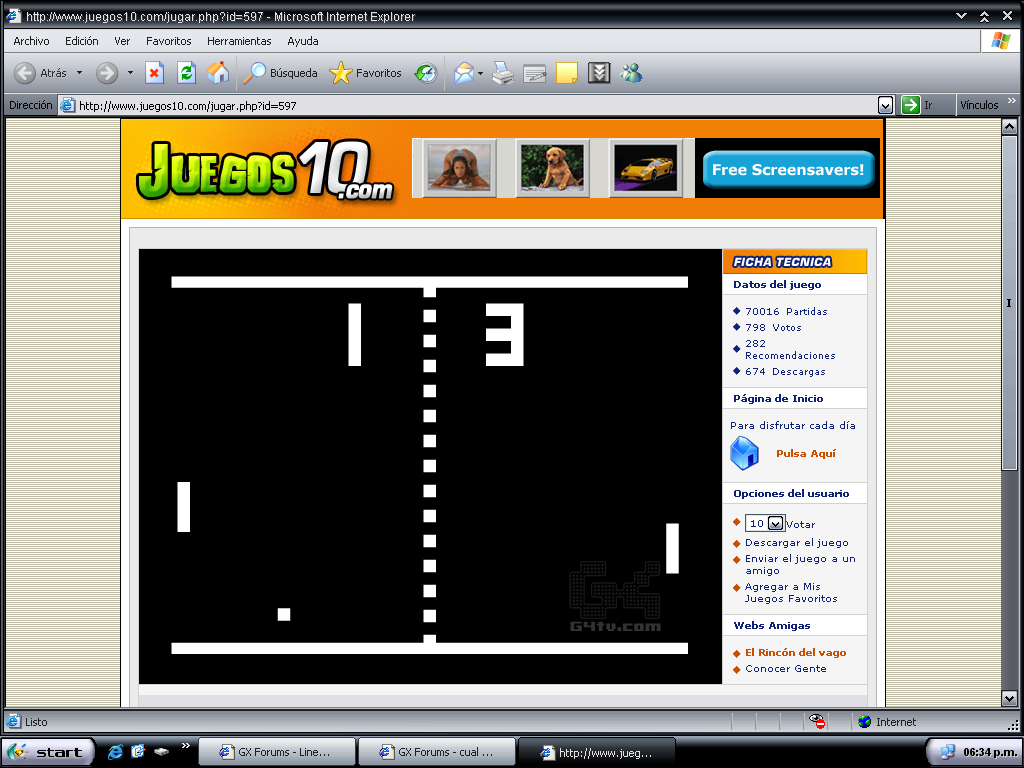Viewport: 1024px width, 768px height.
Task: Click the vertical scrollbar thumb
Action: point(1009,302)
